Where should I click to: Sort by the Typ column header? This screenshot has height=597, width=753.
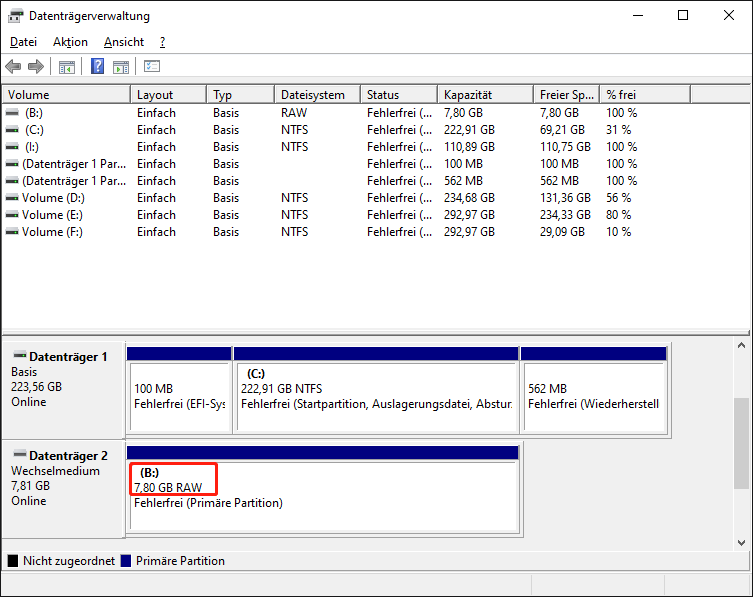point(241,95)
